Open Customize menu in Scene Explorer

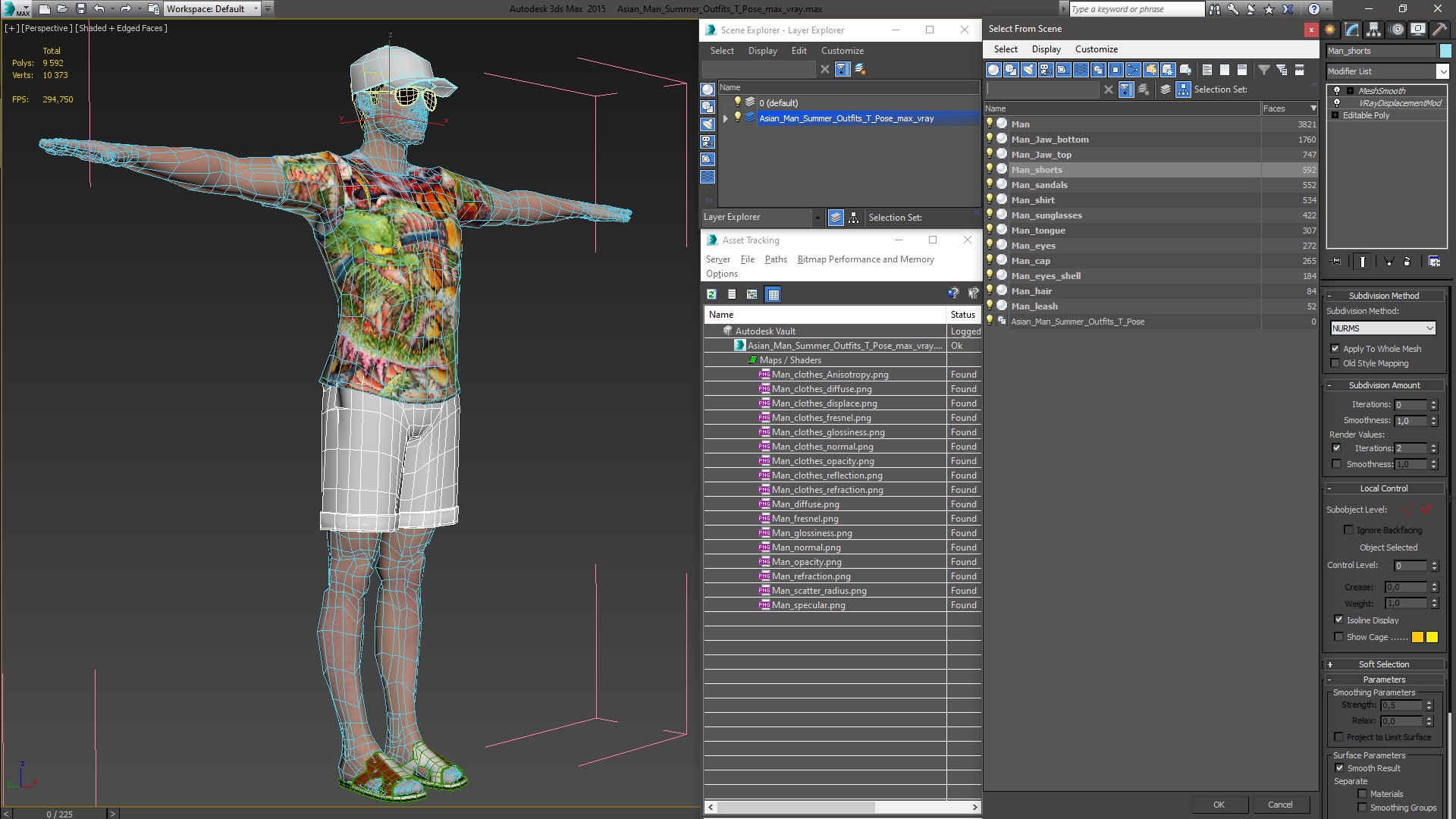842,51
